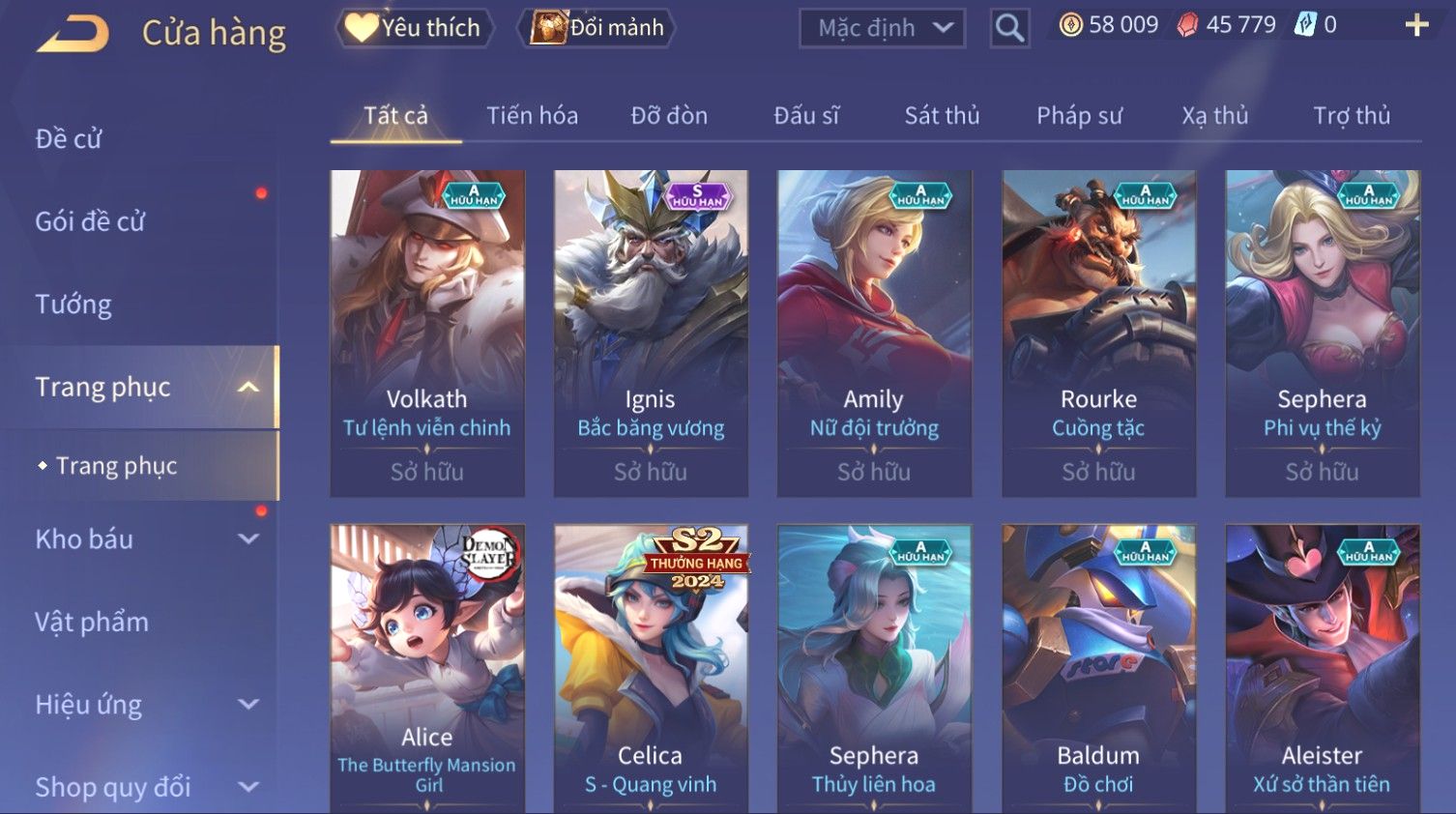This screenshot has width=1456, height=814.
Task: Tap the plus icon to add currency
Action: (x=1417, y=25)
